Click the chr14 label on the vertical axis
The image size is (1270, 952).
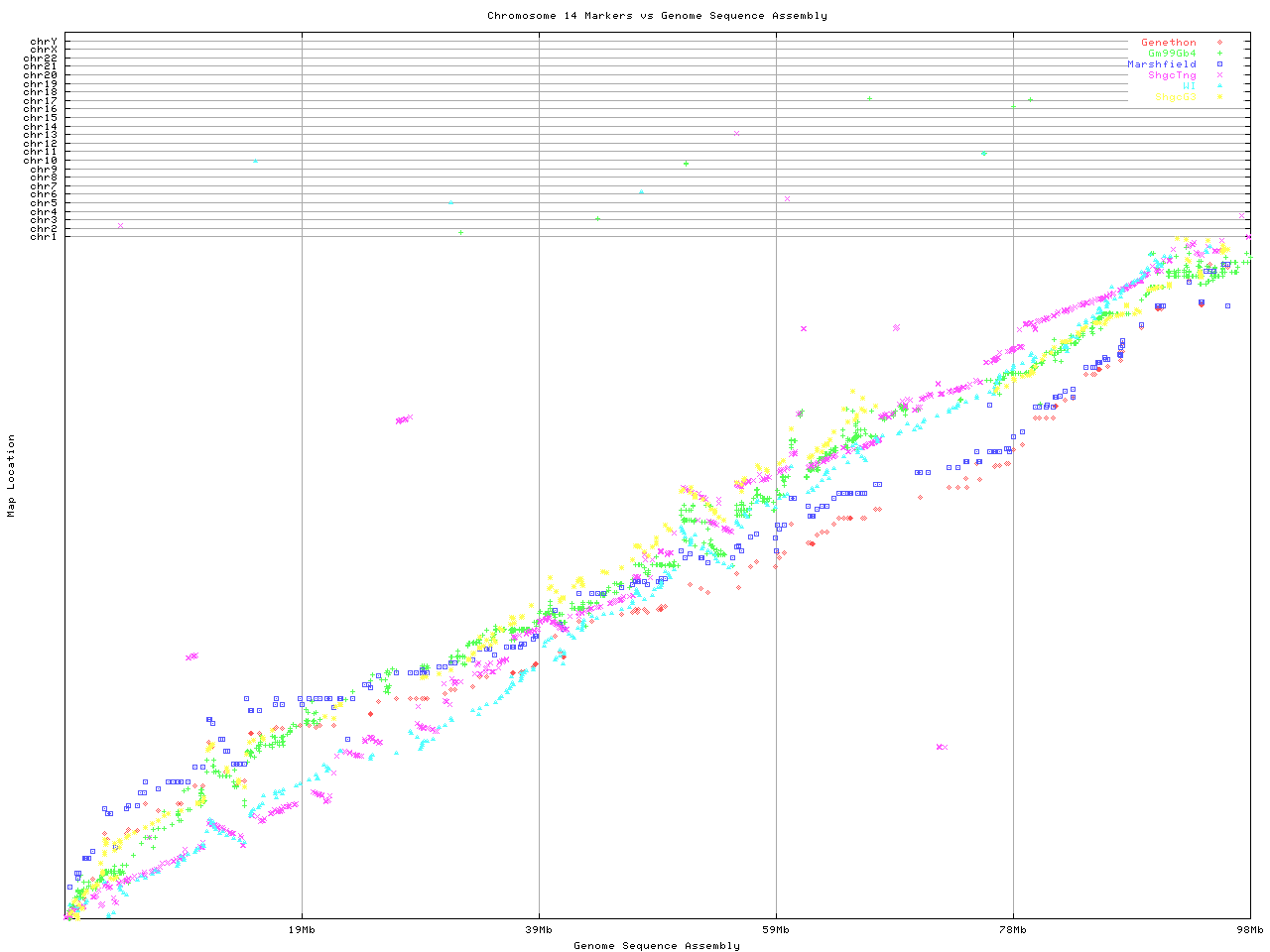41,127
